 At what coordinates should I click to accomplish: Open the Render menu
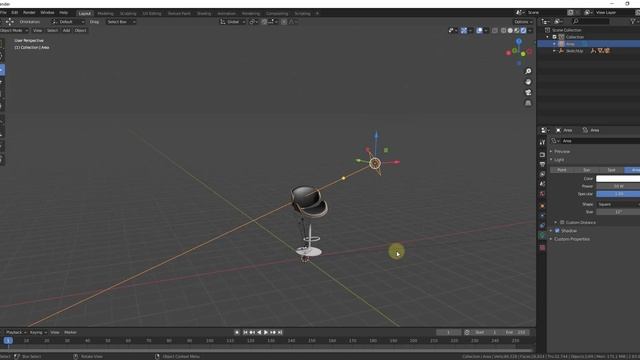[x=29, y=13]
